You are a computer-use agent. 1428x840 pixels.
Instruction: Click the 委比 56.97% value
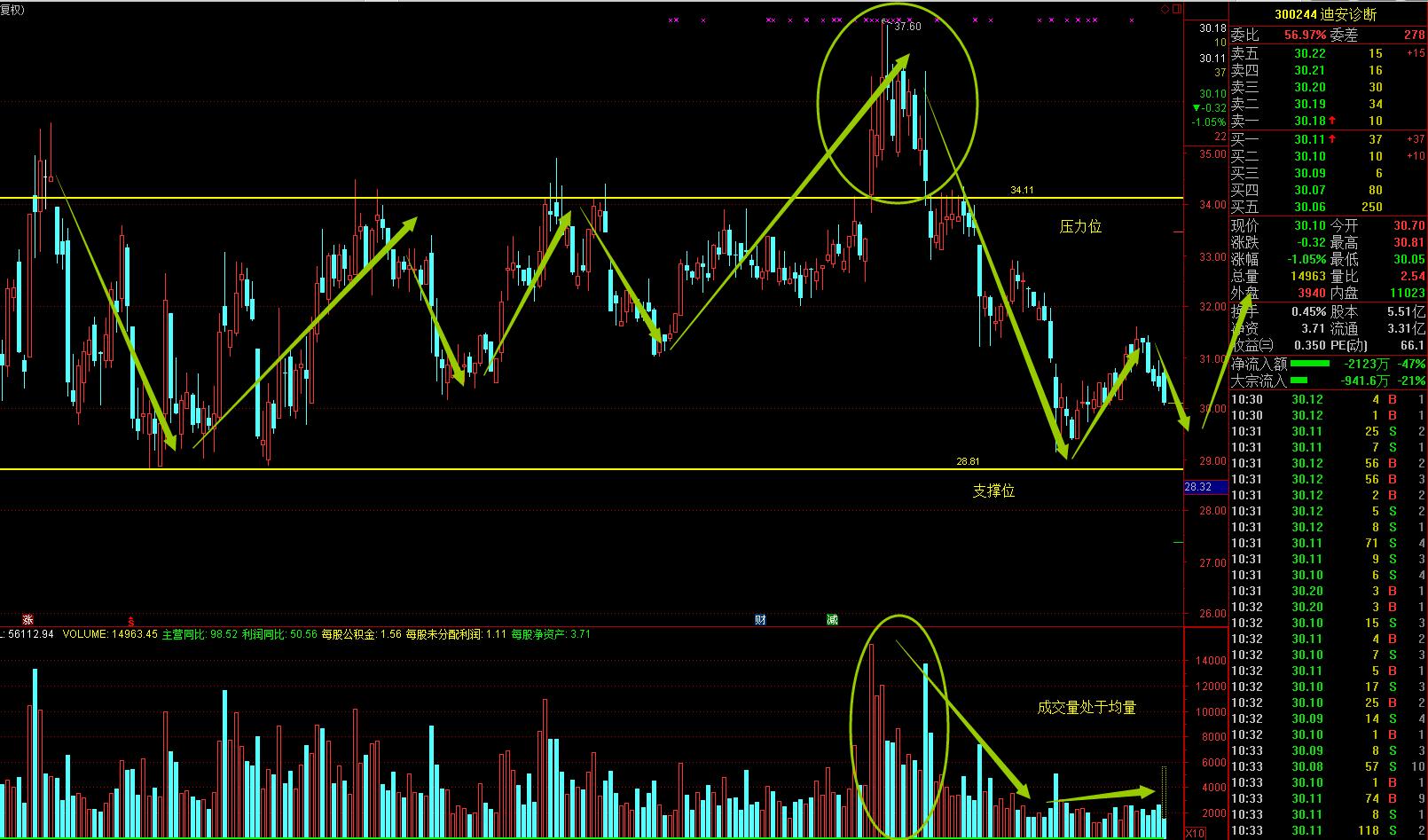coord(1306,35)
